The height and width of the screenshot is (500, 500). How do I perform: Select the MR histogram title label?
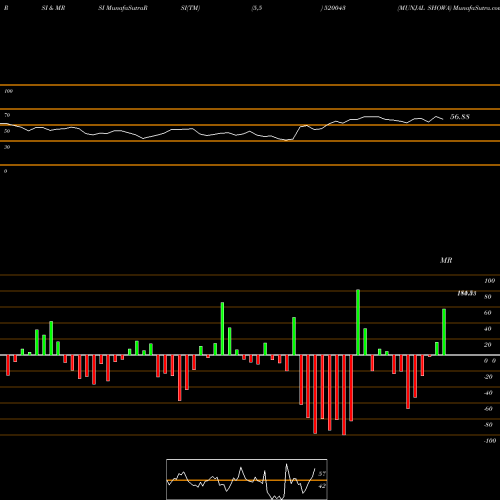coord(446,260)
